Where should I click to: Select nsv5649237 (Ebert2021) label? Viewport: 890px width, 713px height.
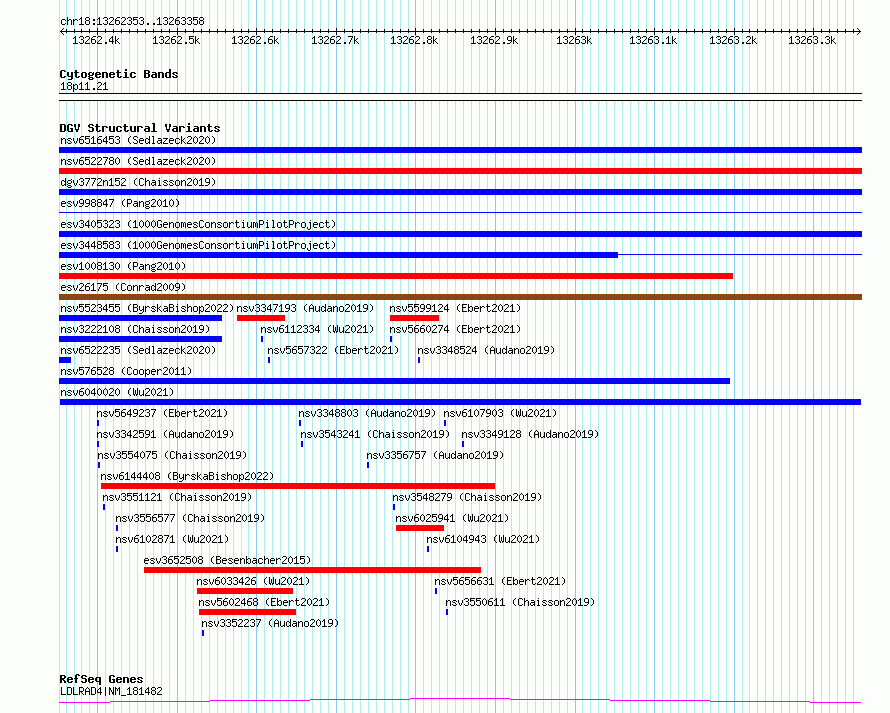[162, 413]
